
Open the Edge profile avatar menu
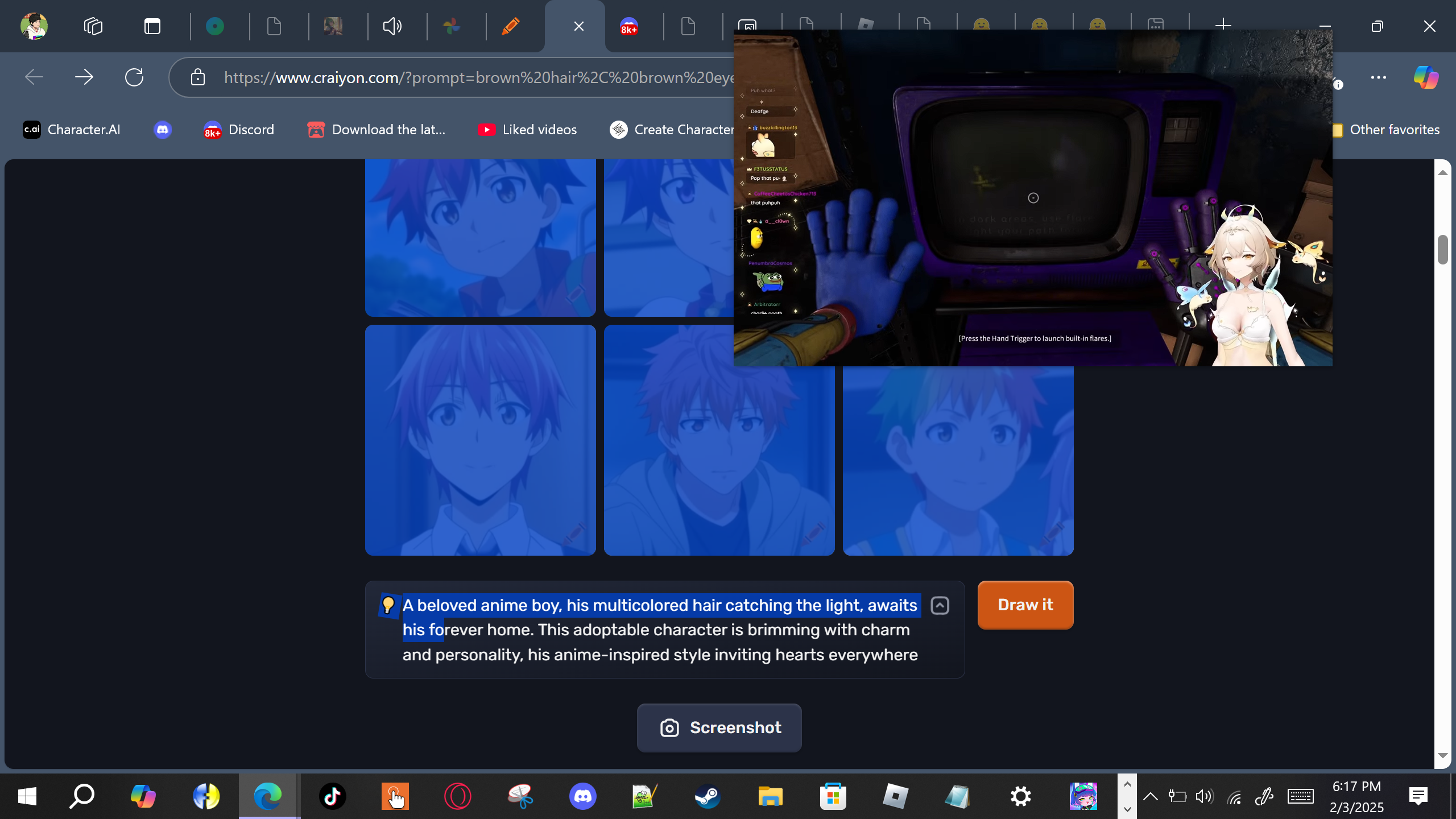(34, 26)
